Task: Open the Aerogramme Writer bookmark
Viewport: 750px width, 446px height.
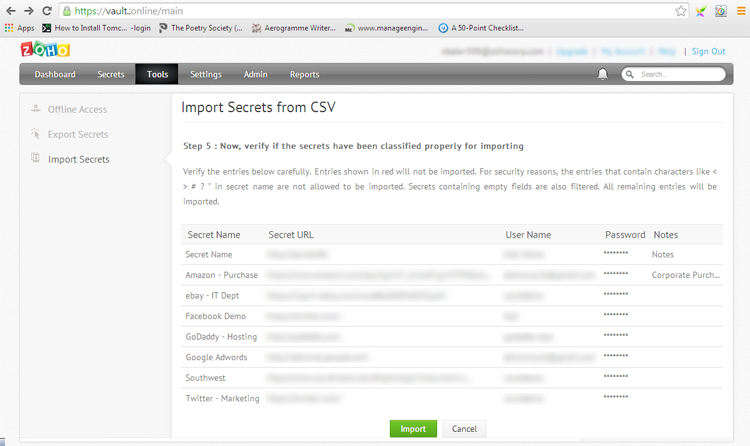Action: (x=294, y=28)
